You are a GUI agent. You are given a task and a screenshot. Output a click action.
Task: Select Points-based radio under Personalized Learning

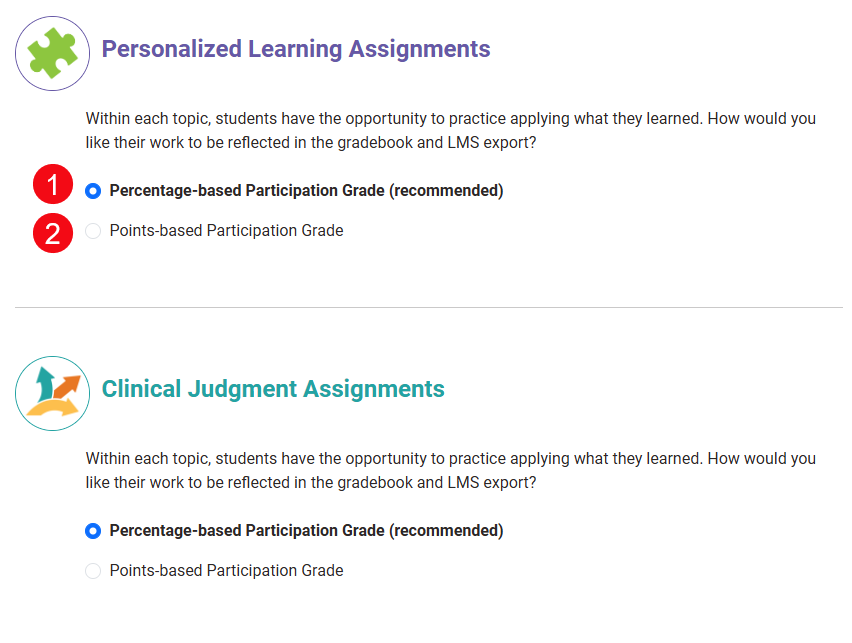[93, 231]
